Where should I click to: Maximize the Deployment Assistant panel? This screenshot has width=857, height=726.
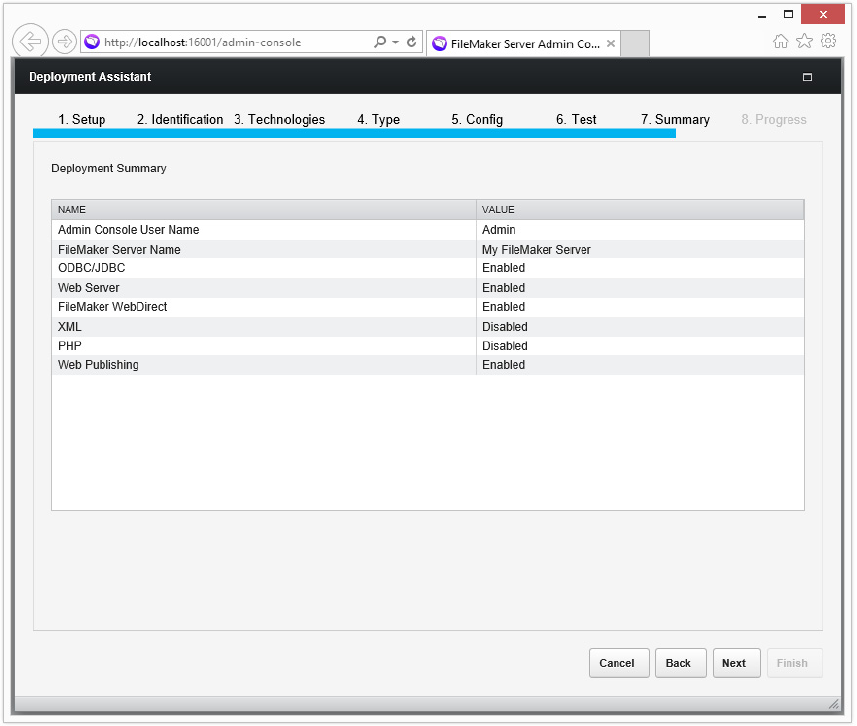(x=807, y=77)
